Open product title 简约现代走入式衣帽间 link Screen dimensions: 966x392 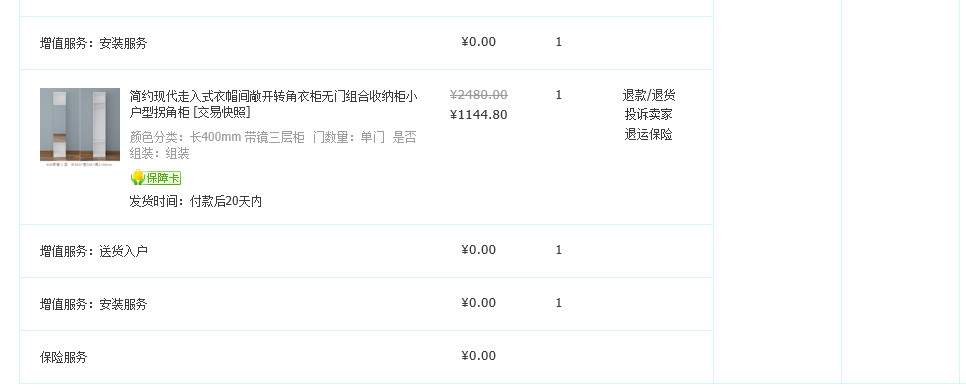[x=274, y=104]
